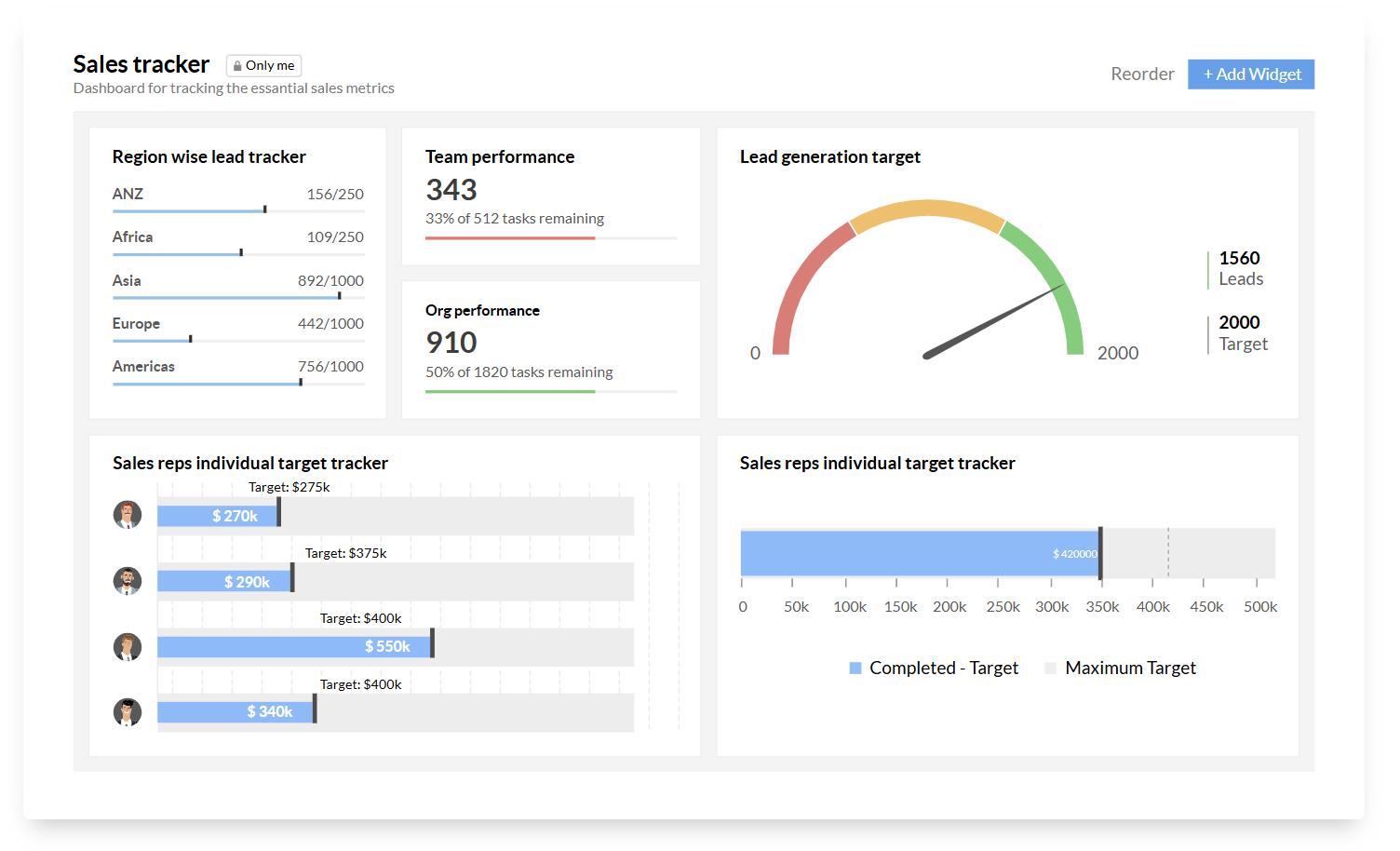The width and height of the screenshot is (1400, 851).
Task: Select the fourth sales rep avatar
Action: tap(128, 712)
